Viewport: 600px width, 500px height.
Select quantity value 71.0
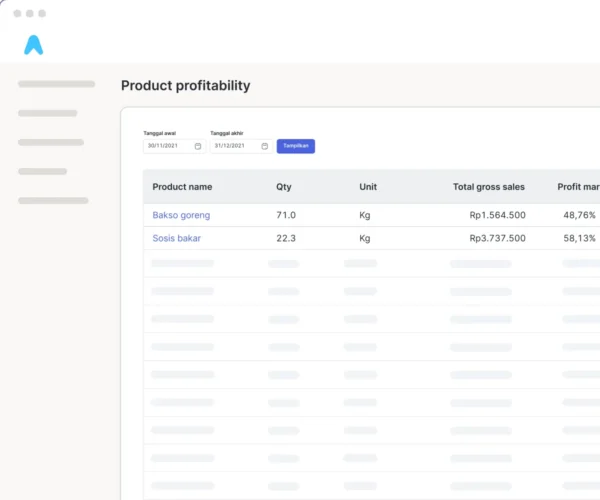click(286, 215)
